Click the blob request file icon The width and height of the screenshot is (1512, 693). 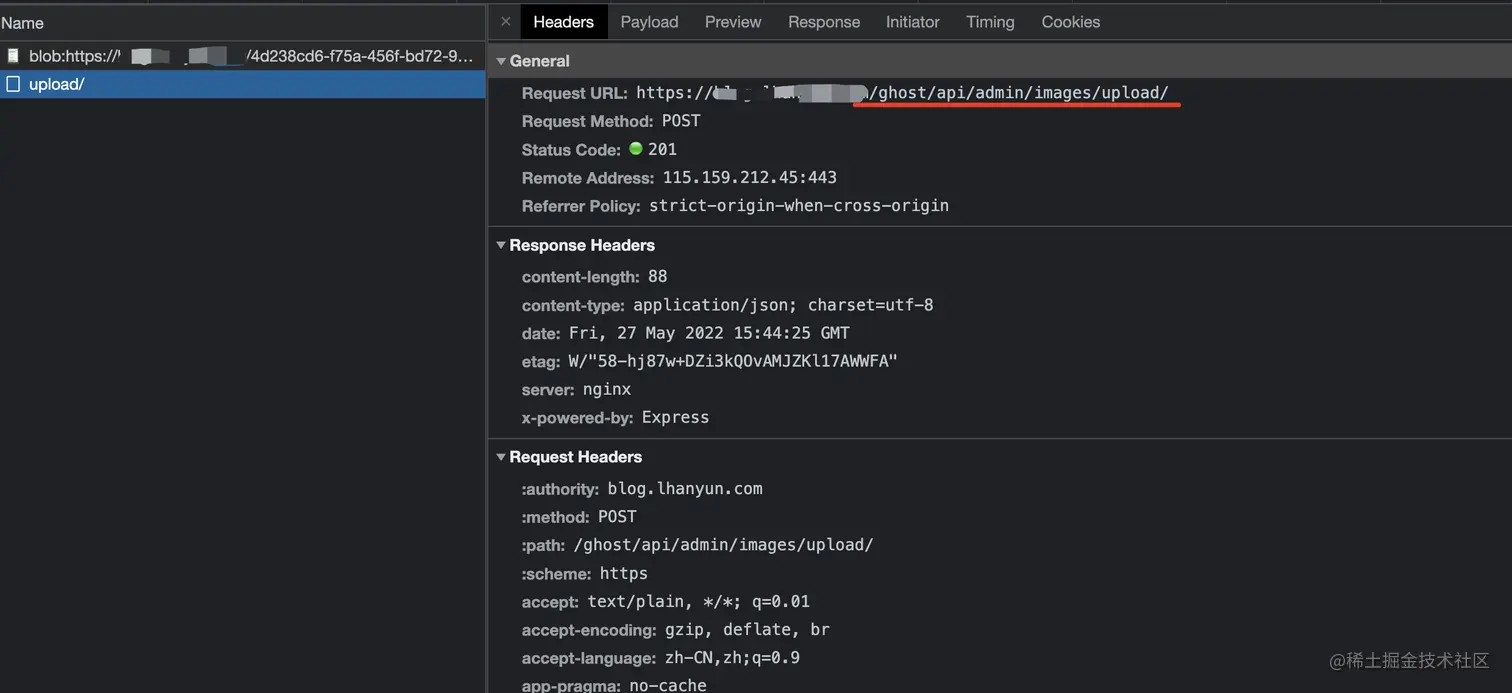click(13, 56)
